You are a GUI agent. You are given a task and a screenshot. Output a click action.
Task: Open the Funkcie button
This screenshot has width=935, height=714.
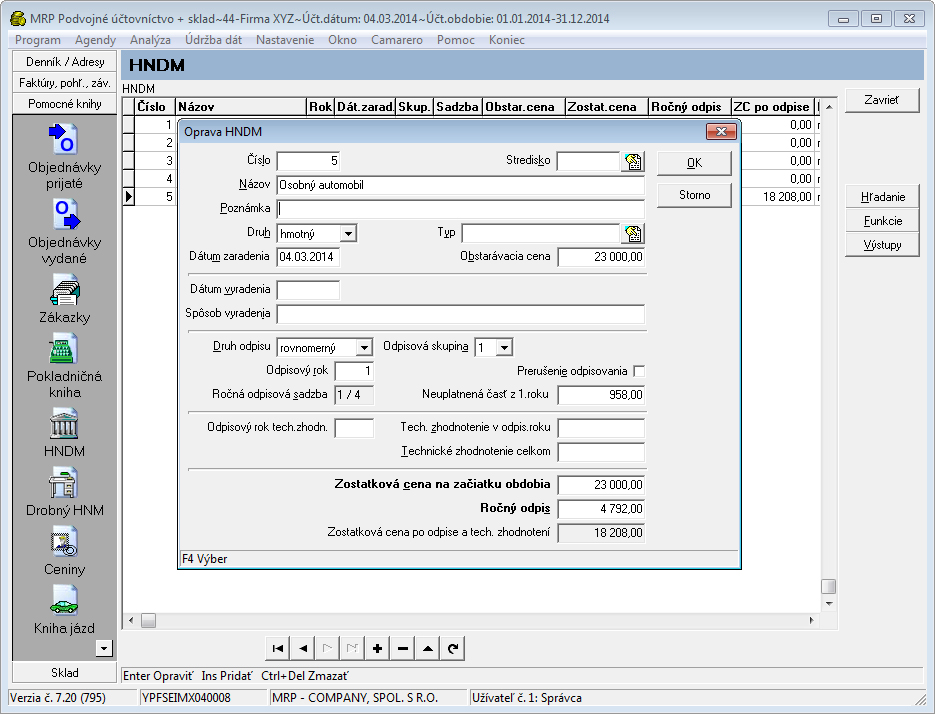tap(882, 221)
